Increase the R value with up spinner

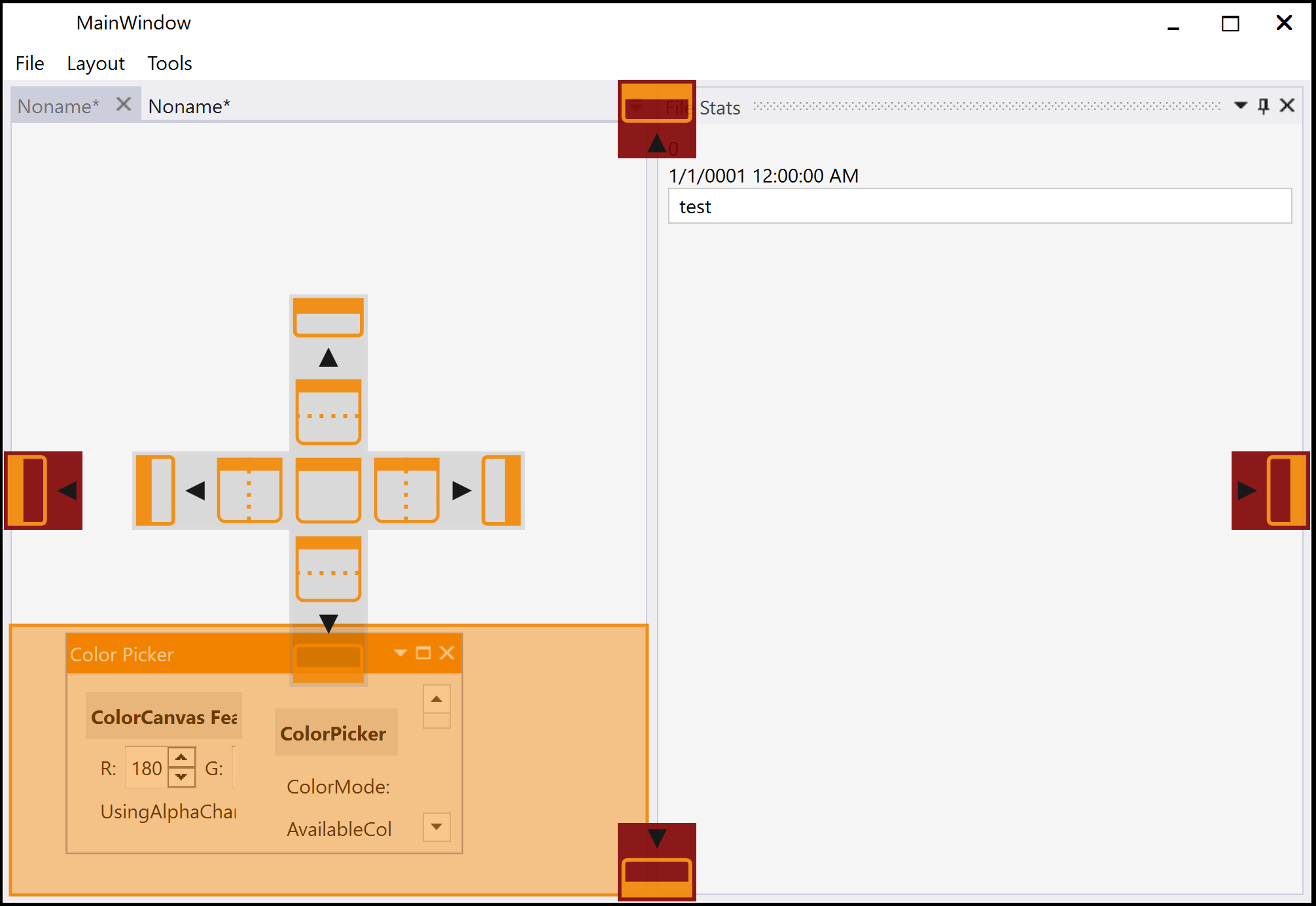[x=181, y=758]
